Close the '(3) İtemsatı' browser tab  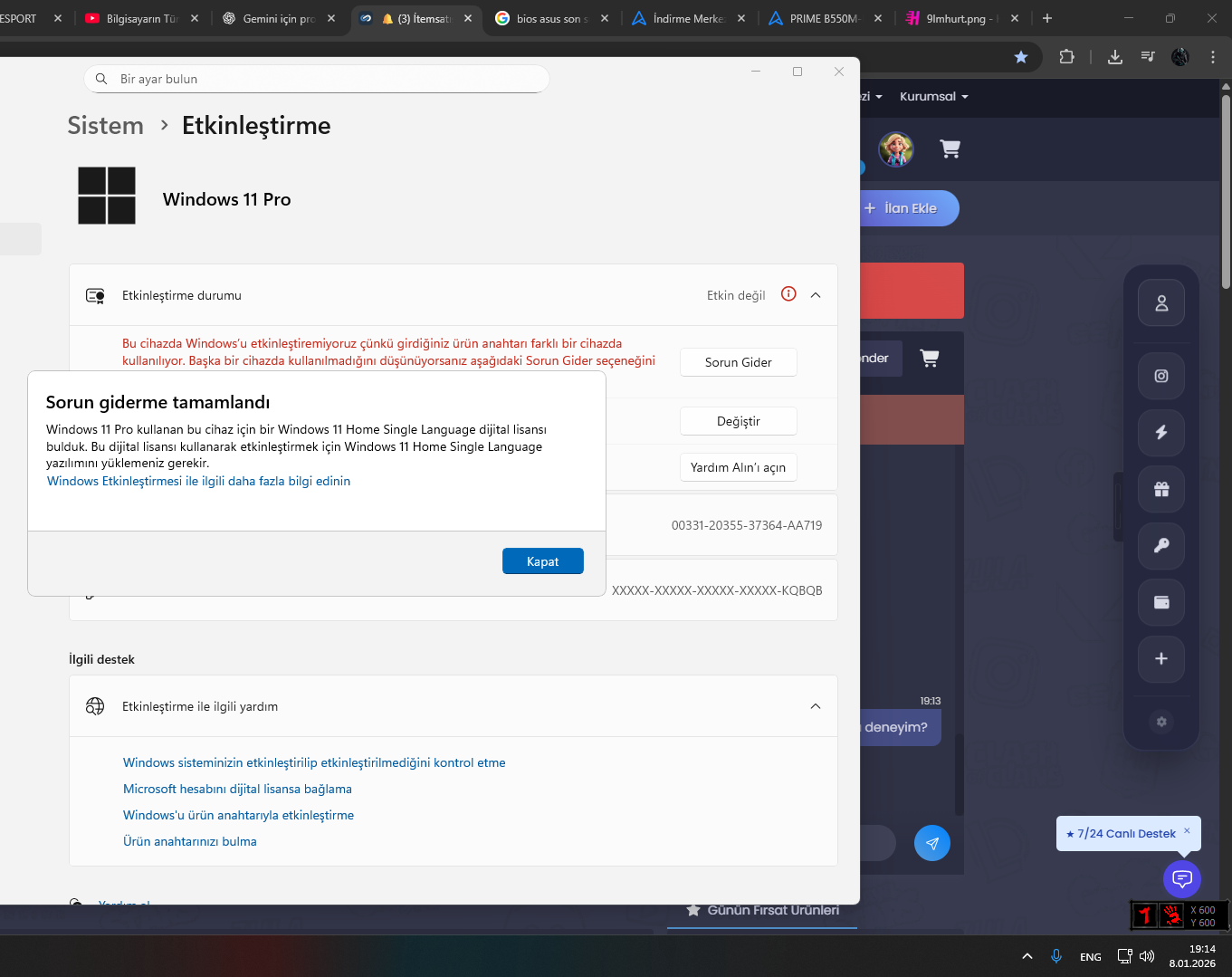pos(468,18)
